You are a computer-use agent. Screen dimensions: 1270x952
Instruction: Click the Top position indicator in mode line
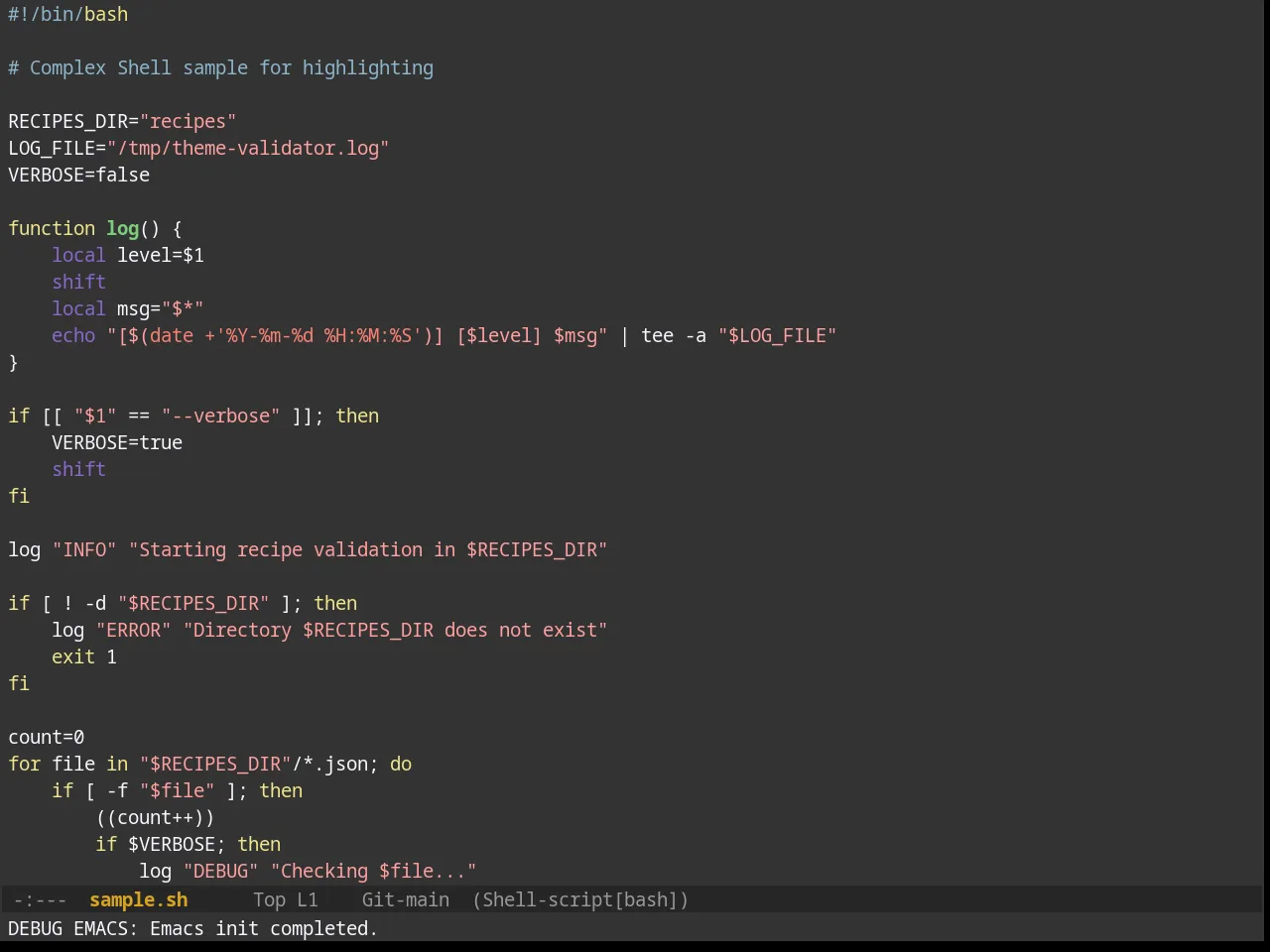click(x=269, y=899)
